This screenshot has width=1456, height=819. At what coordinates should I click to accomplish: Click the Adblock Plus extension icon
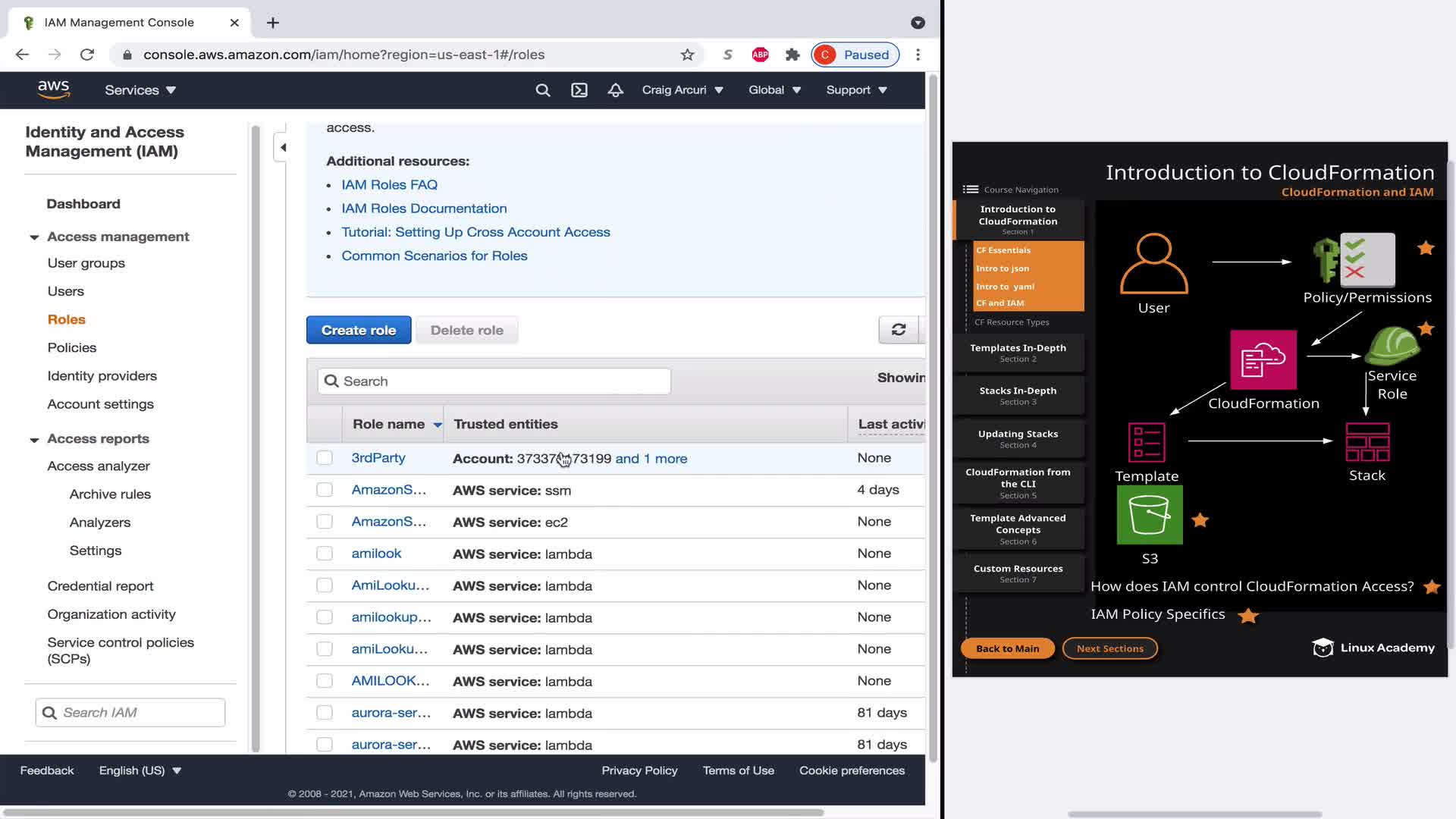coord(760,55)
